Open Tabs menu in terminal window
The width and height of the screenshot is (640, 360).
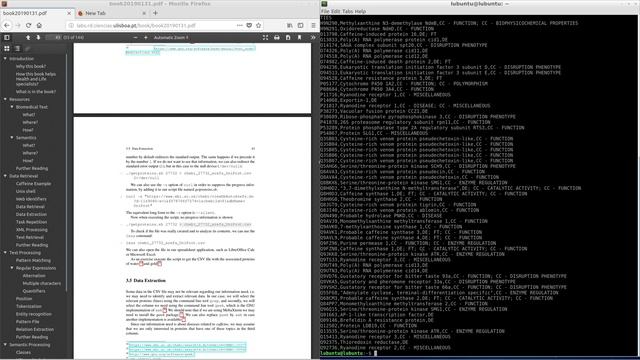347,11
